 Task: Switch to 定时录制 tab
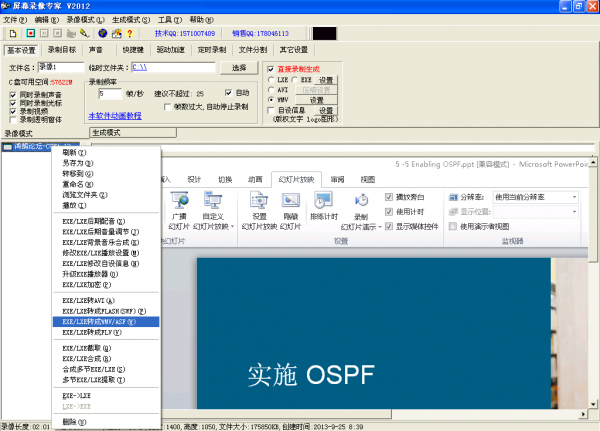tap(212, 50)
